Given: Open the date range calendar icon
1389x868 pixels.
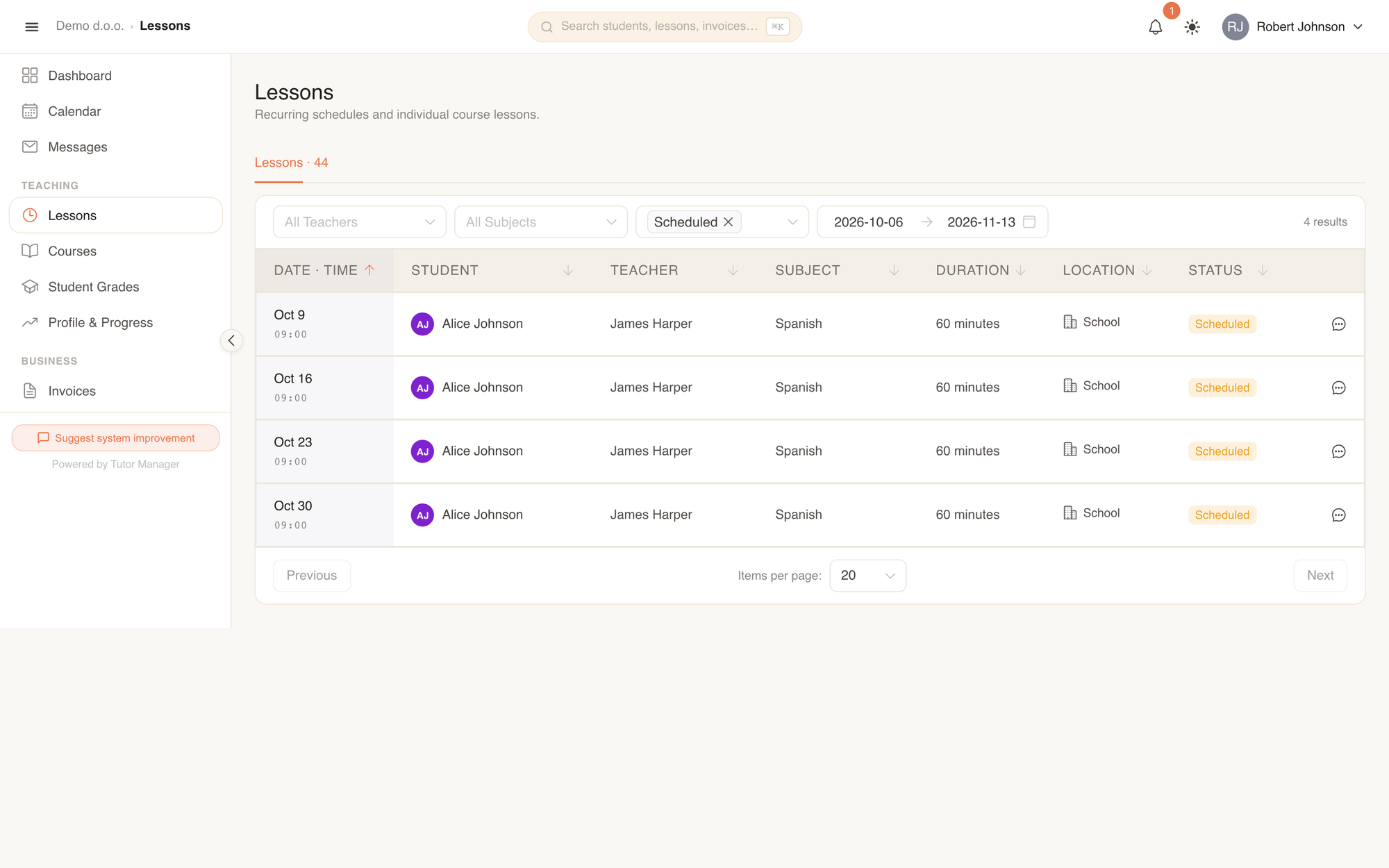Looking at the screenshot, I should pyautogui.click(x=1029, y=222).
